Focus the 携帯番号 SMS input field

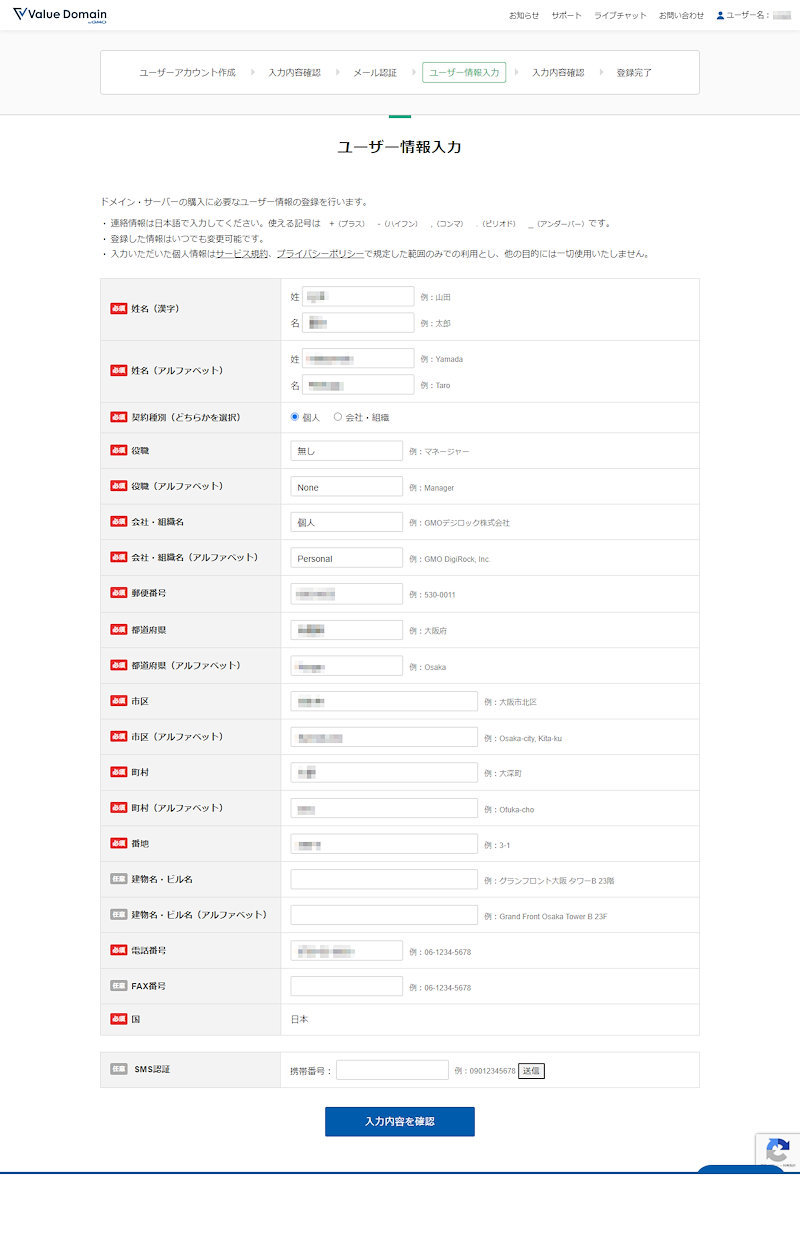pyautogui.click(x=392, y=1070)
